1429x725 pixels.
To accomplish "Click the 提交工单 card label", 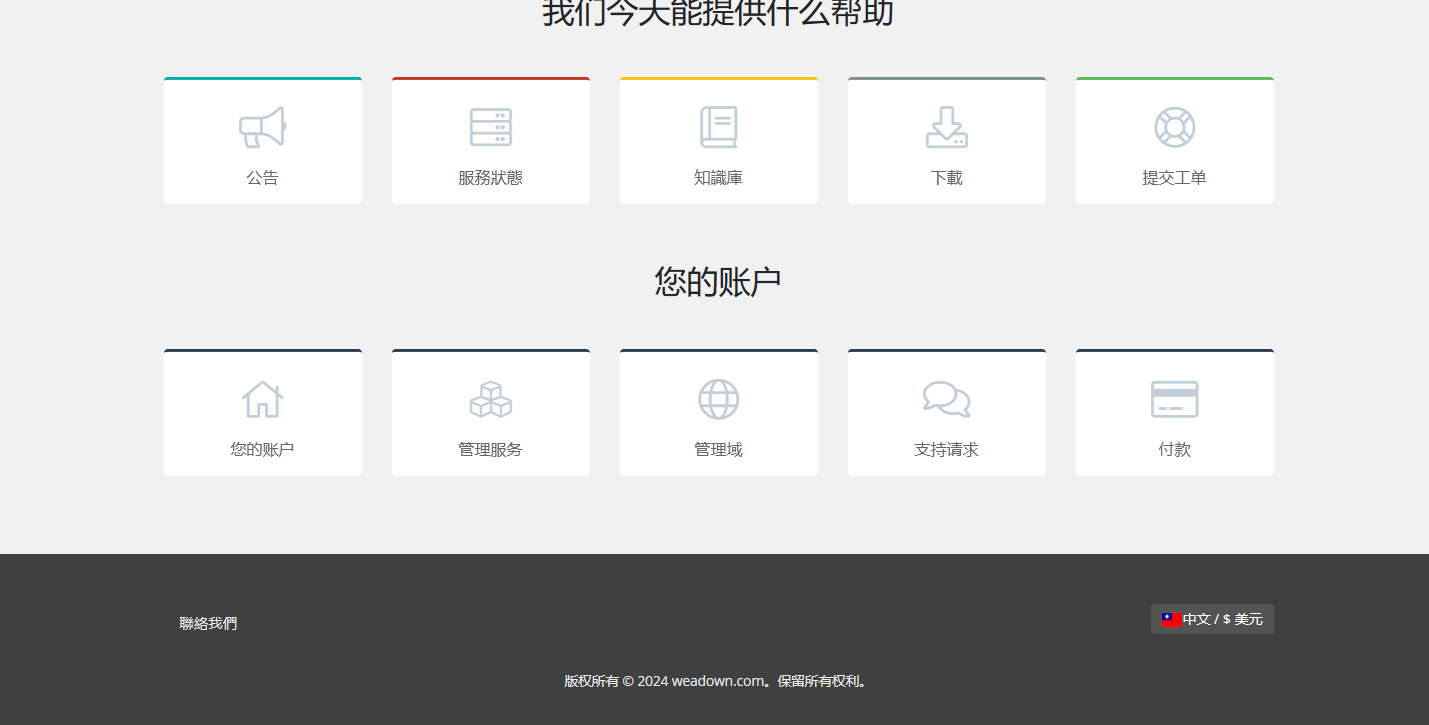I will 1174,178.
